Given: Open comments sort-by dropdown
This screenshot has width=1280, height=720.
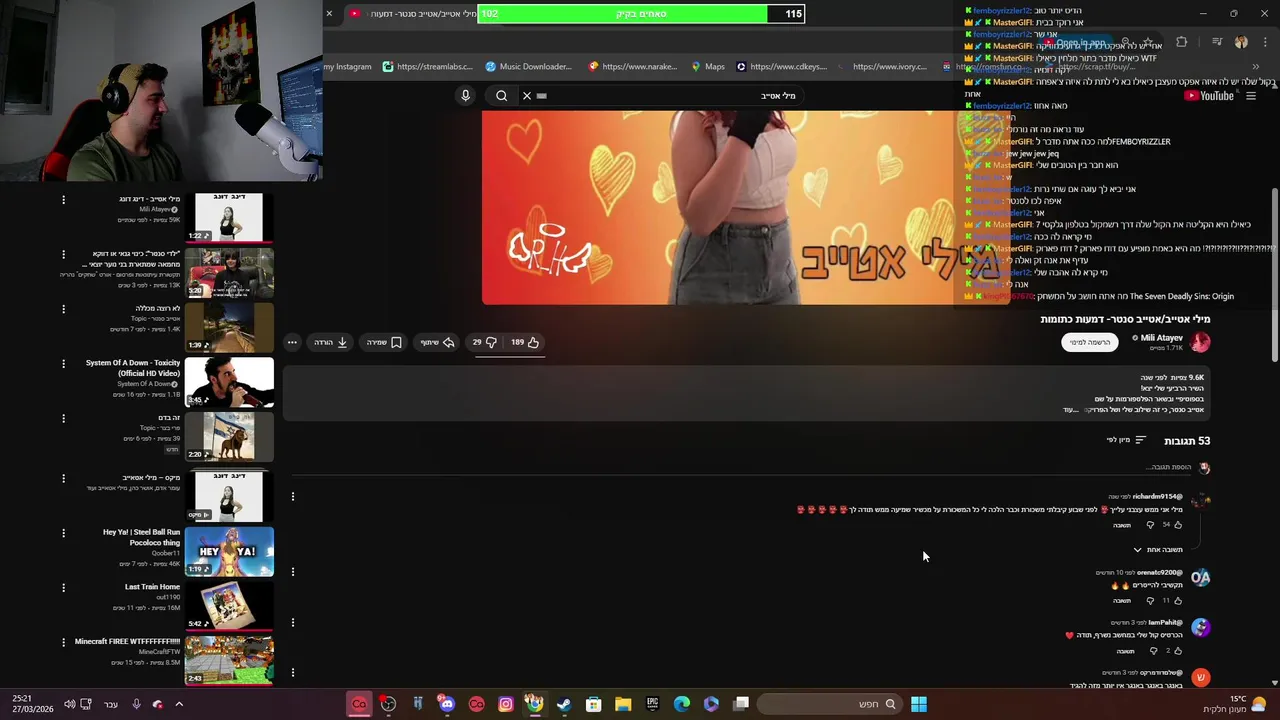Looking at the screenshot, I should click(x=1126, y=440).
